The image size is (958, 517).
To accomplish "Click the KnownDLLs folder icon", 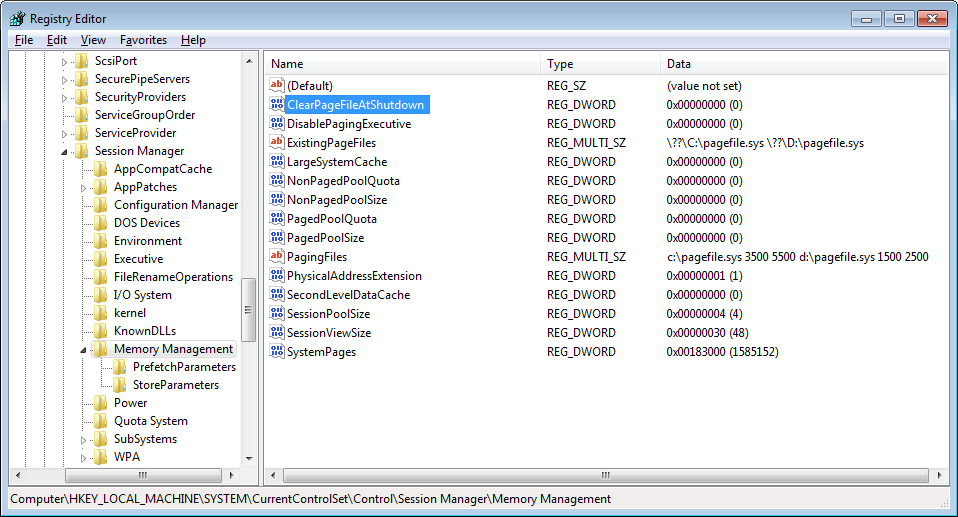I will [100, 331].
